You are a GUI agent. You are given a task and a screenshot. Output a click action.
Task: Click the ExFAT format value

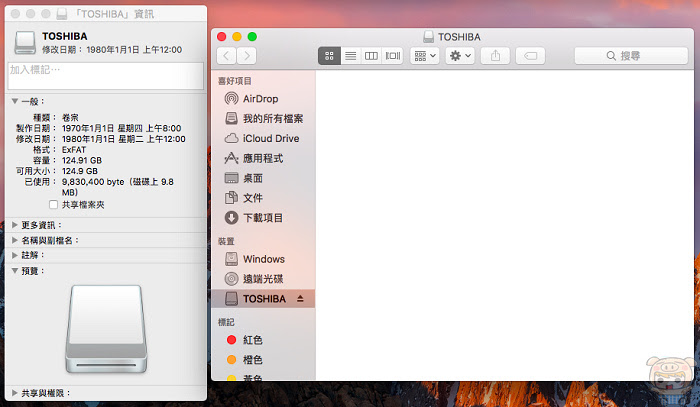[74, 150]
